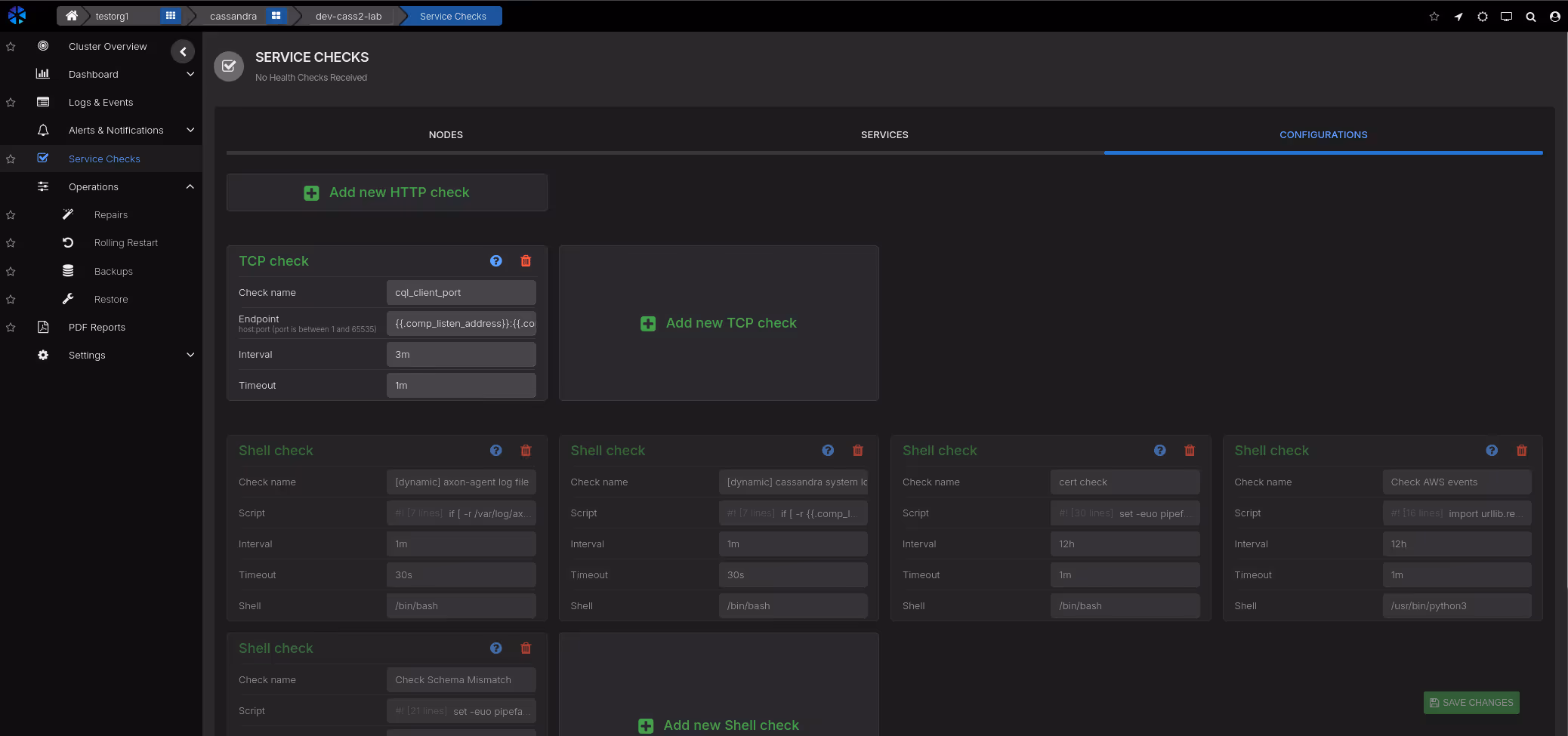Click the TCP check Interval field
This screenshot has height=736, width=1568.
coord(461,355)
